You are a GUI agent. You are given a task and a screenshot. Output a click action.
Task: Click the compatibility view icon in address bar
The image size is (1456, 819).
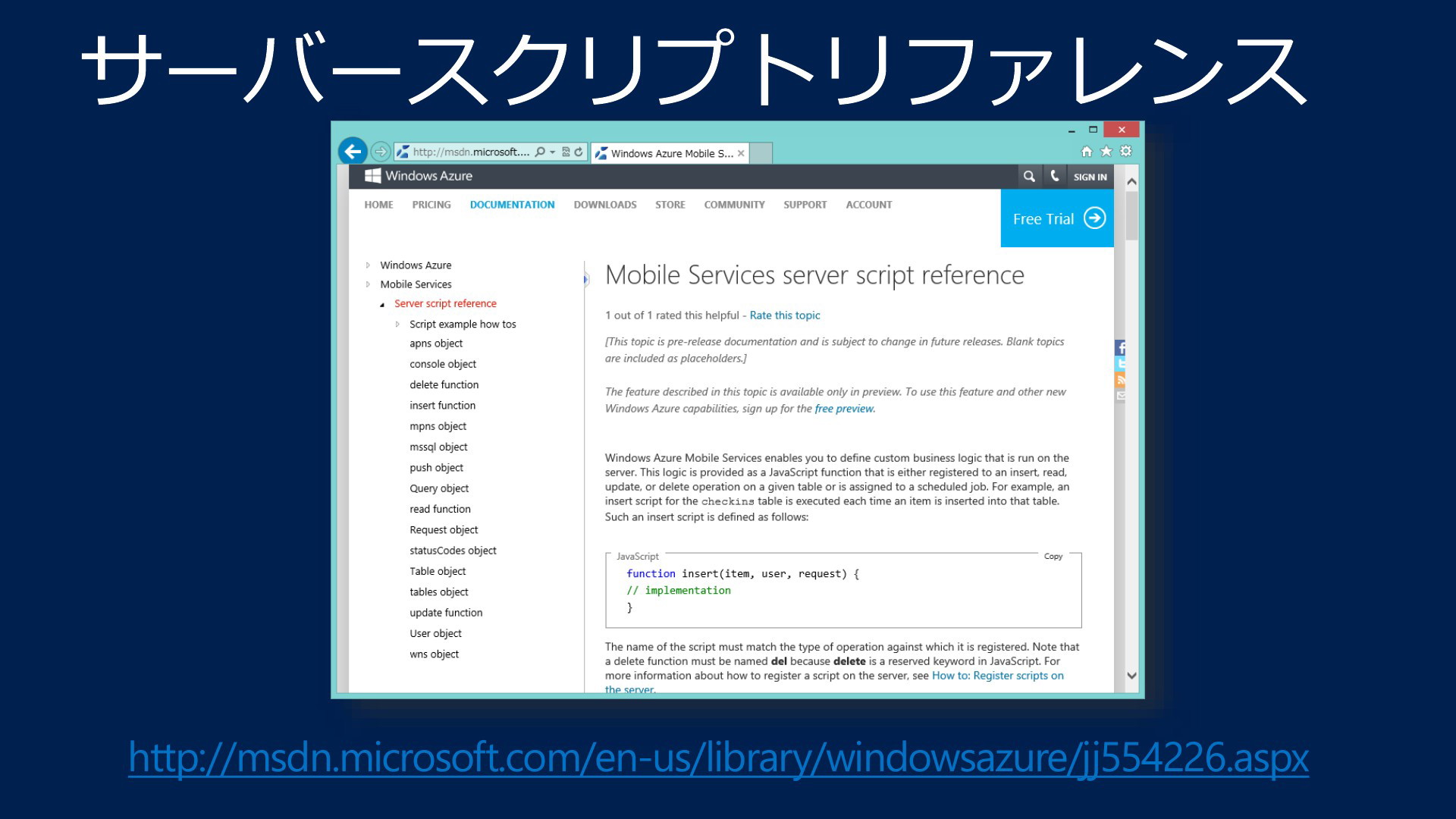566,152
